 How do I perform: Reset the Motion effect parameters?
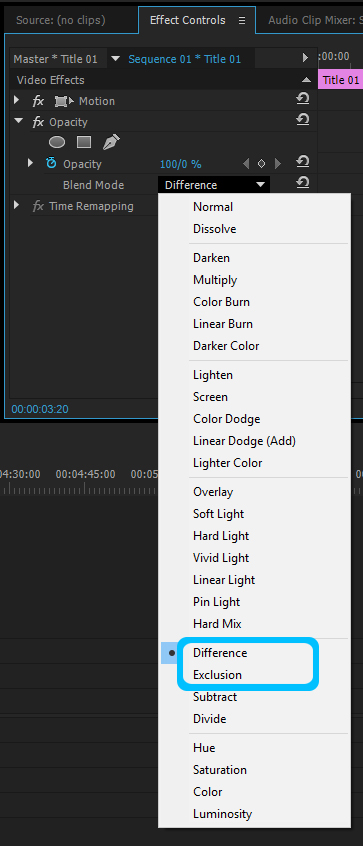coord(303,99)
